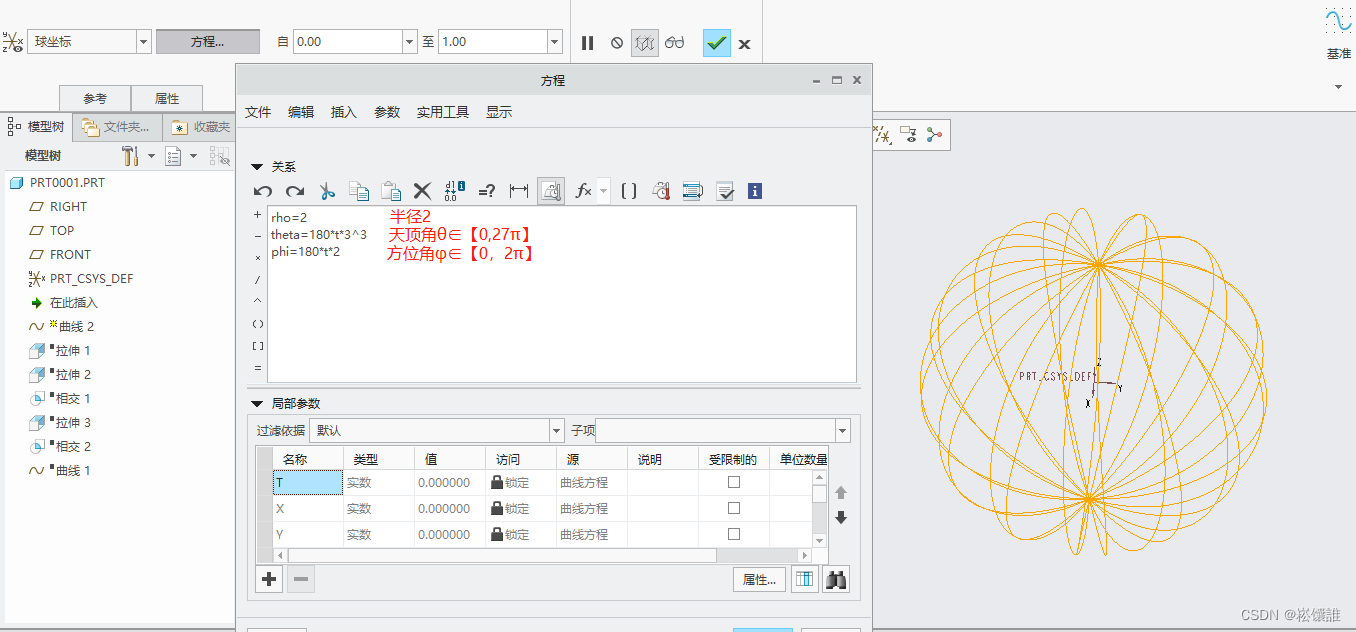Switch to the 属性 tab
1356x632 pixels.
(x=167, y=99)
